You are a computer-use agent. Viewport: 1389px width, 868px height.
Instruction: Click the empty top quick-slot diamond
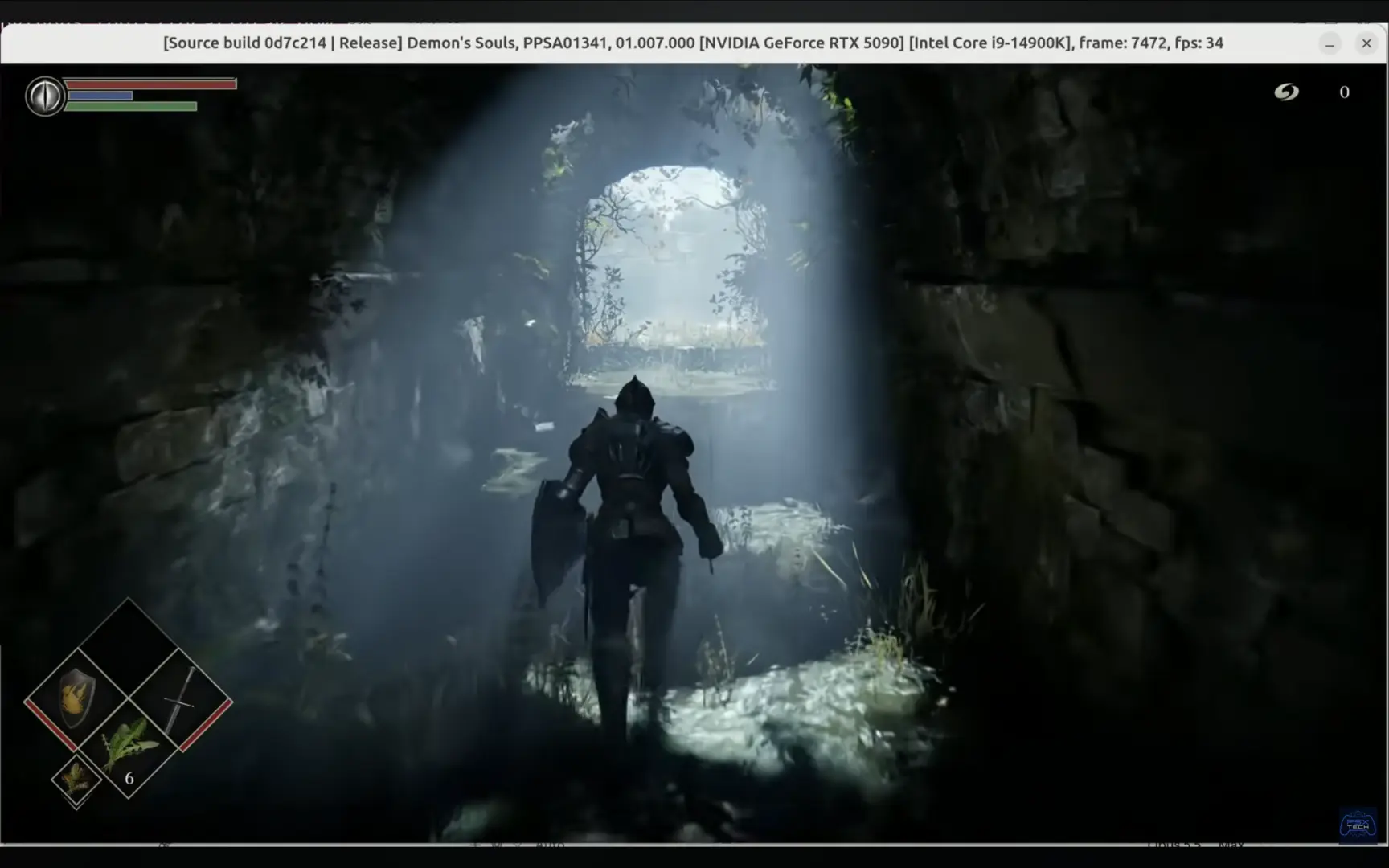[129, 648]
